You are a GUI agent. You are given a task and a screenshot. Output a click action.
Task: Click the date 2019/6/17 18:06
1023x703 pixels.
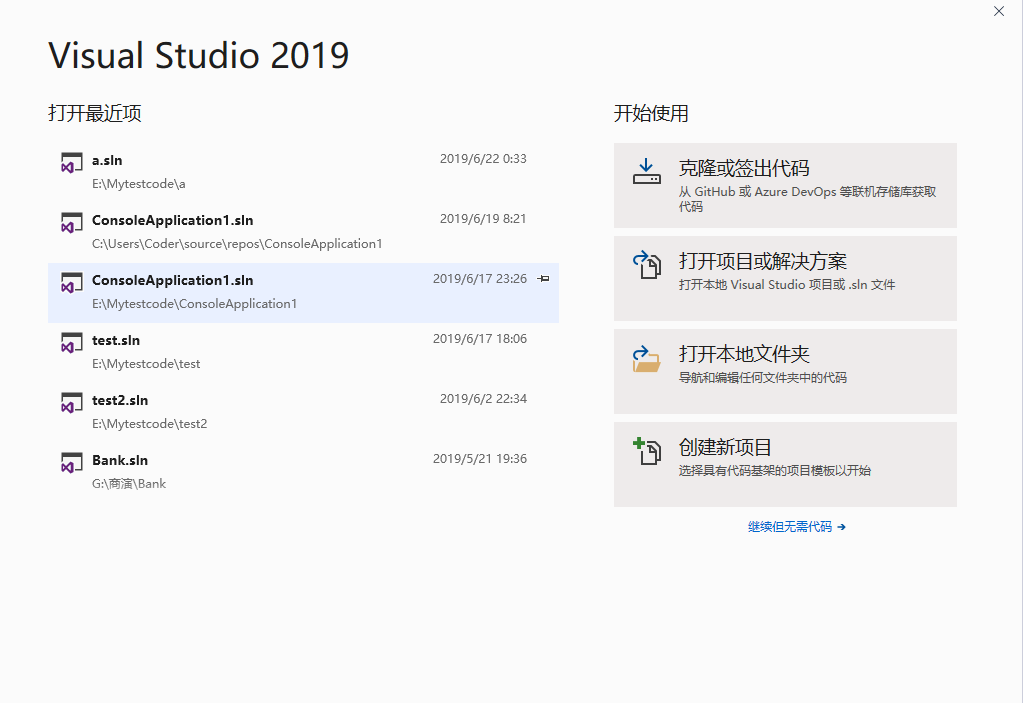tap(480, 339)
